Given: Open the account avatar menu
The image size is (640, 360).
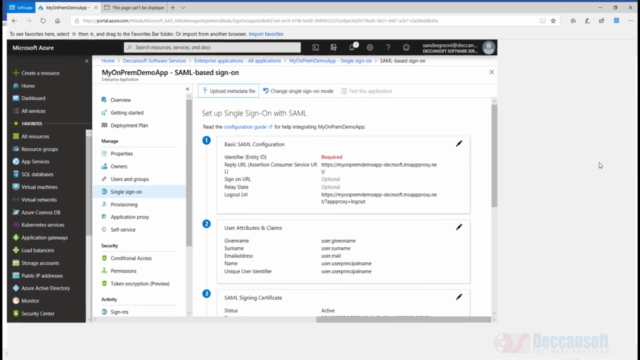Looking at the screenshot, I should tap(489, 47).
